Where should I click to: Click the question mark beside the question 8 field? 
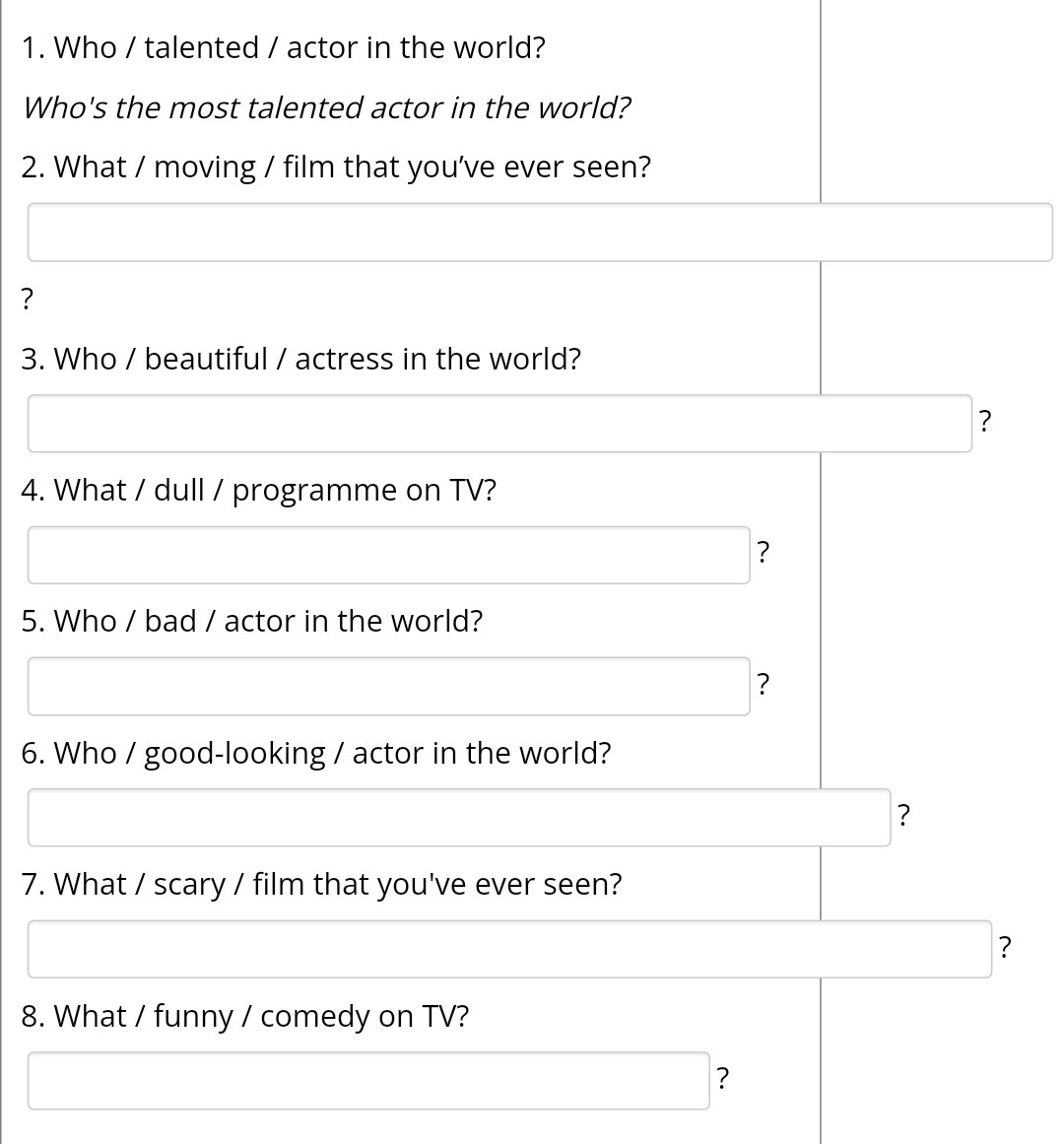723,1078
